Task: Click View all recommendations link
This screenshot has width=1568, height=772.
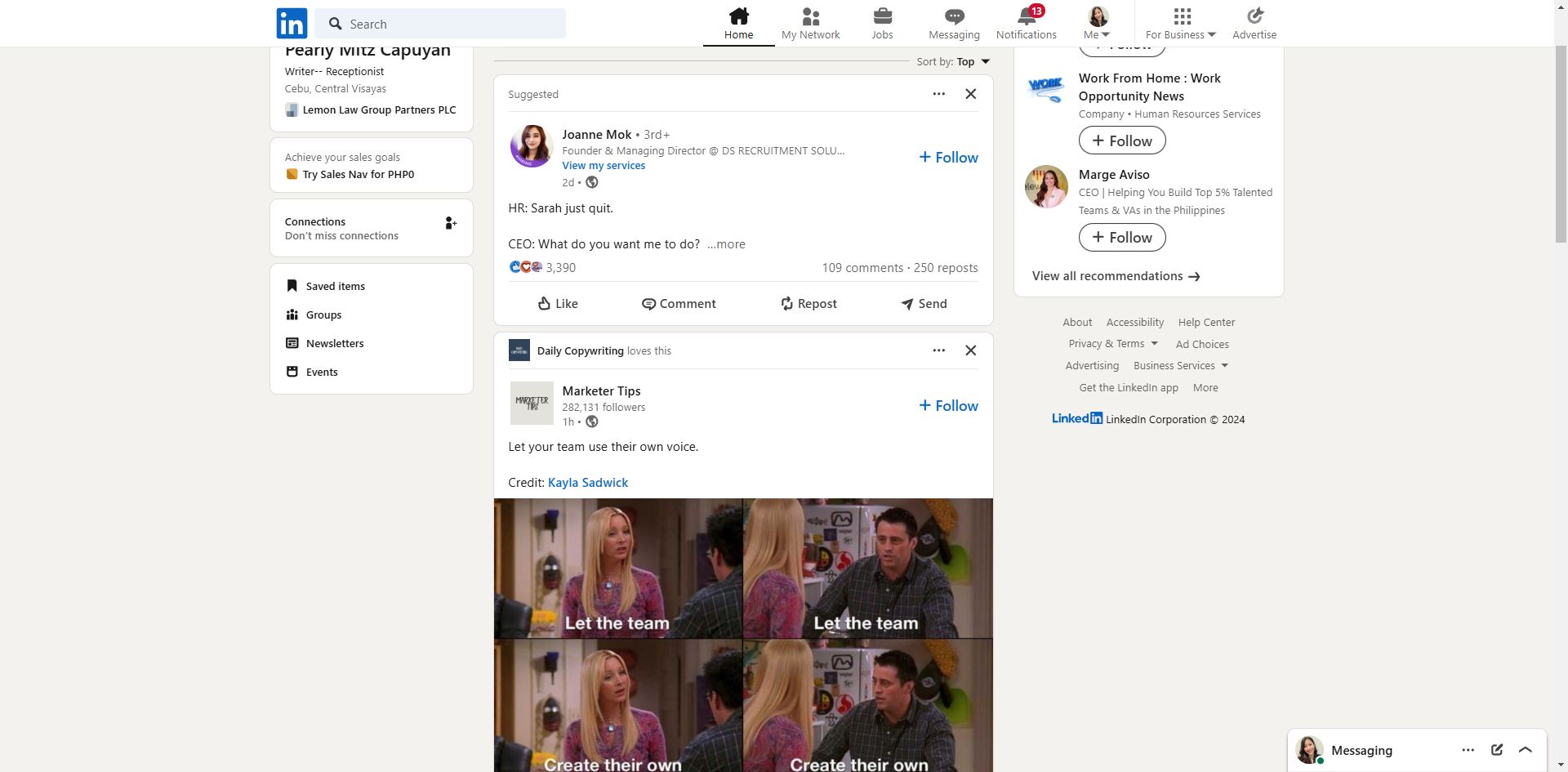Action: coord(1116,276)
